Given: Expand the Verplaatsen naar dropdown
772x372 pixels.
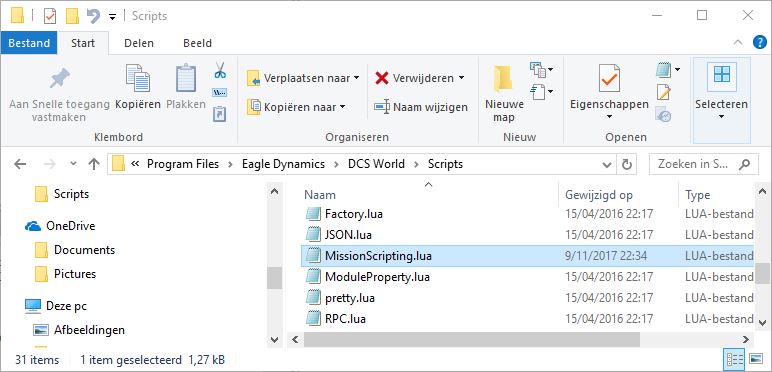Looking at the screenshot, I should coord(356,78).
